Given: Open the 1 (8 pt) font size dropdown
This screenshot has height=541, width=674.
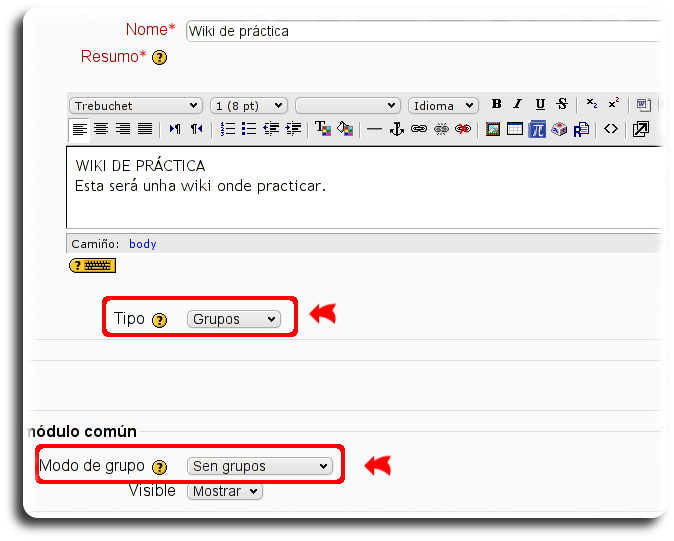Looking at the screenshot, I should [x=248, y=106].
